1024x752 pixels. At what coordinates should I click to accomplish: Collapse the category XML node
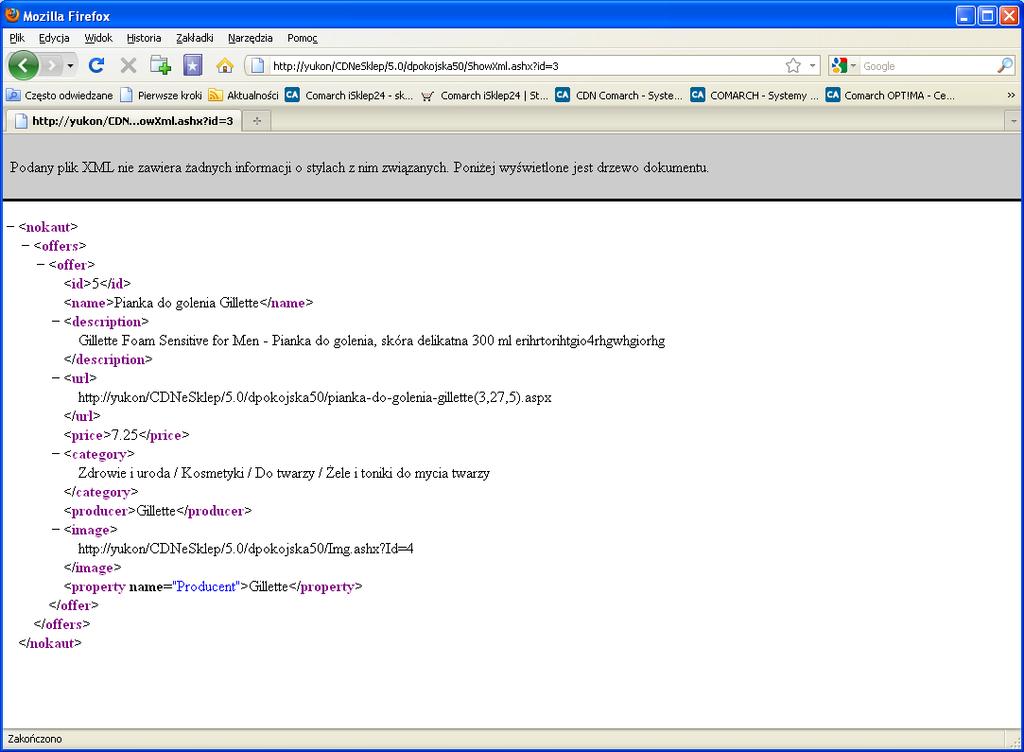click(56, 454)
